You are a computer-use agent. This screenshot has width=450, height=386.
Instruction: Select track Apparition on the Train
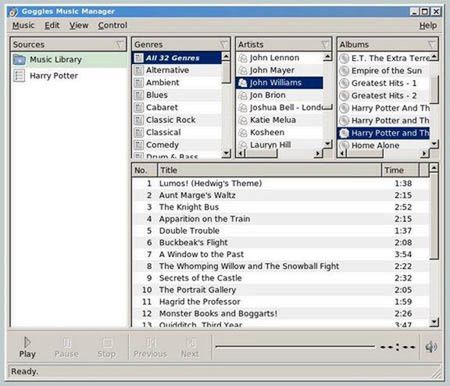tap(281, 219)
